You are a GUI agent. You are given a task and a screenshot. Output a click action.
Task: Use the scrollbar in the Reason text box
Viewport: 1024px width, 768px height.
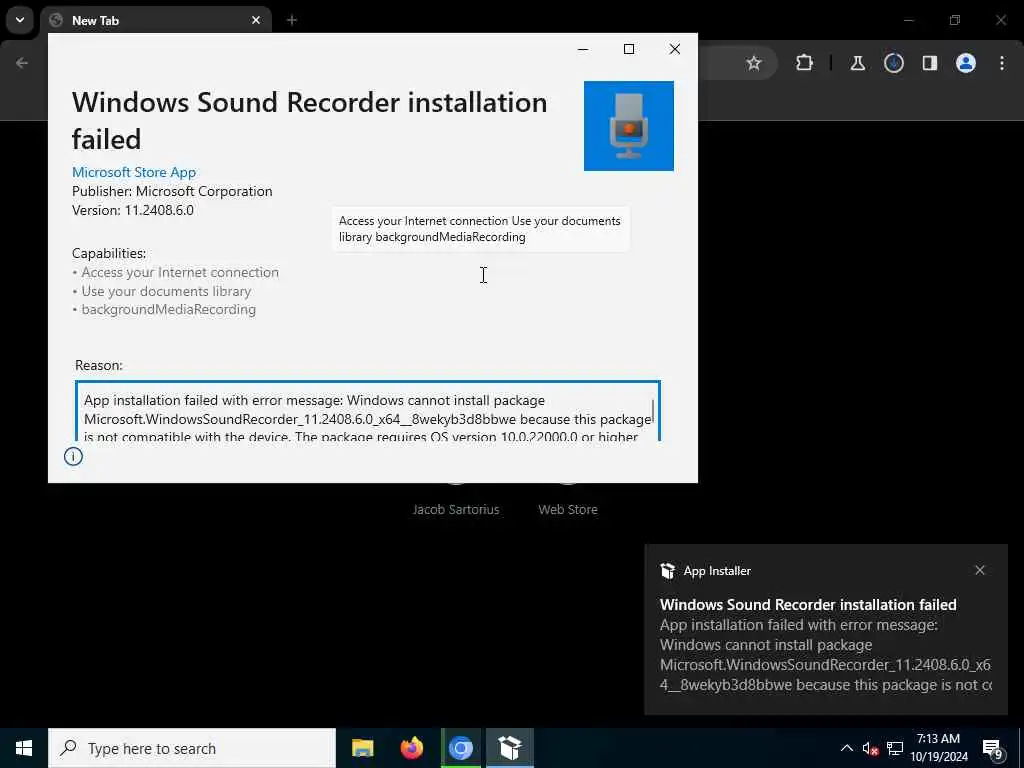653,411
